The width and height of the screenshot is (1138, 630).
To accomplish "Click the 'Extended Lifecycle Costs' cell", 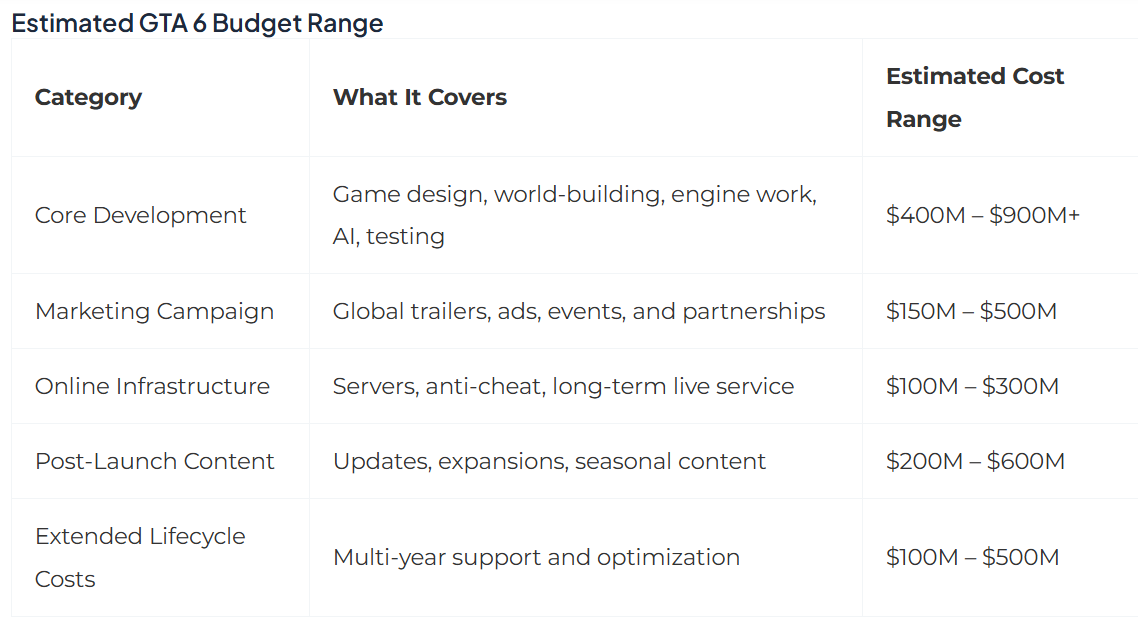I will click(140, 557).
